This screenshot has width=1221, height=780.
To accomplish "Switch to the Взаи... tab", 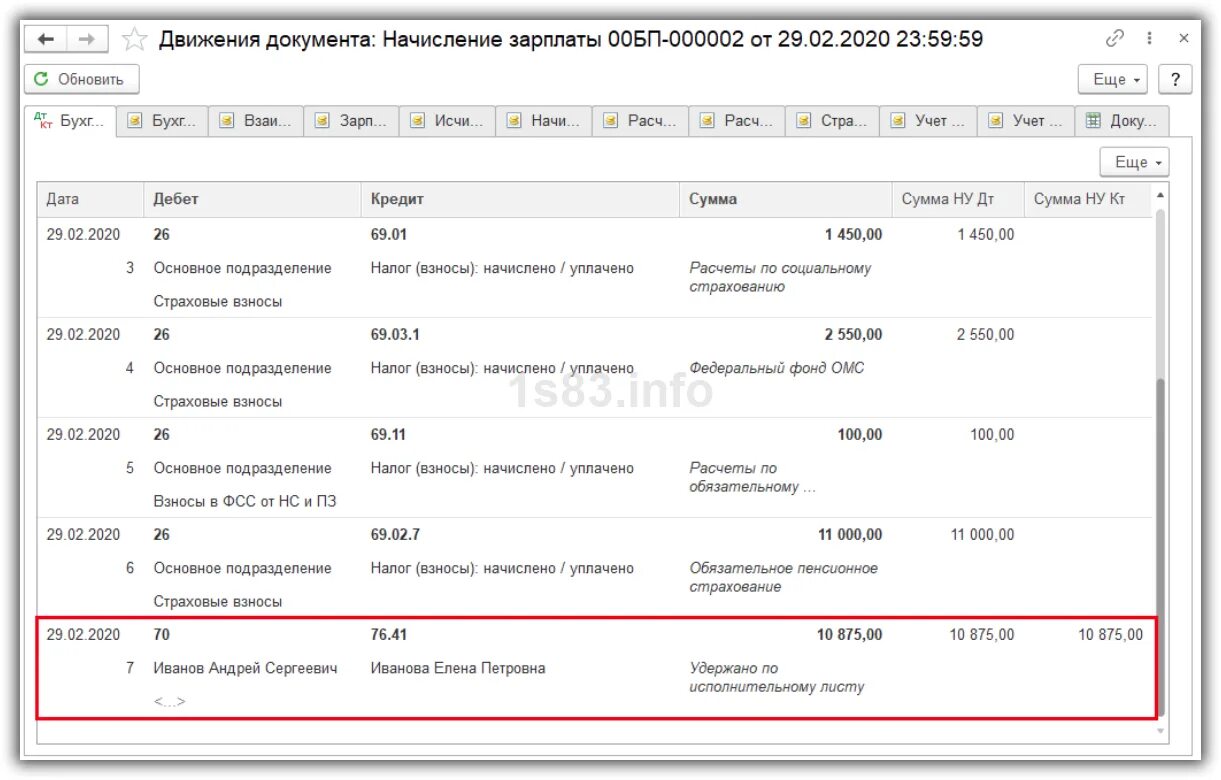I will [x=256, y=121].
